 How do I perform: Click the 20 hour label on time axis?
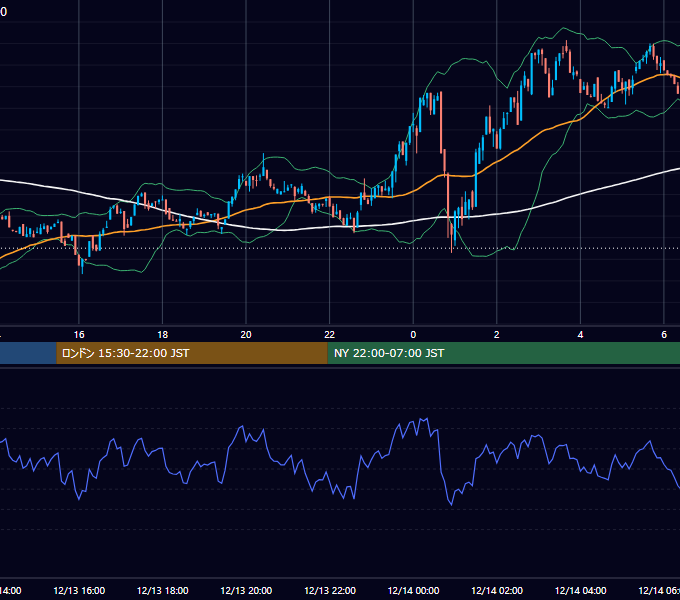click(246, 335)
